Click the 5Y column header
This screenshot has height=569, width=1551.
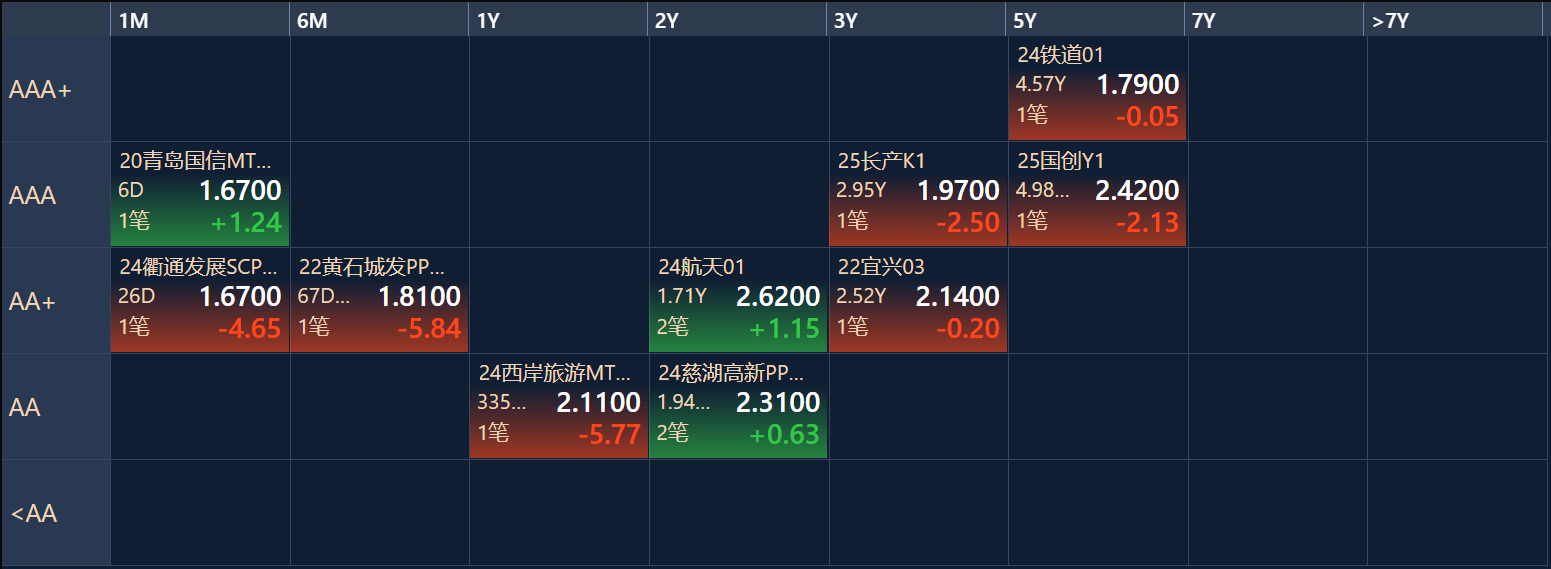(x=1097, y=20)
